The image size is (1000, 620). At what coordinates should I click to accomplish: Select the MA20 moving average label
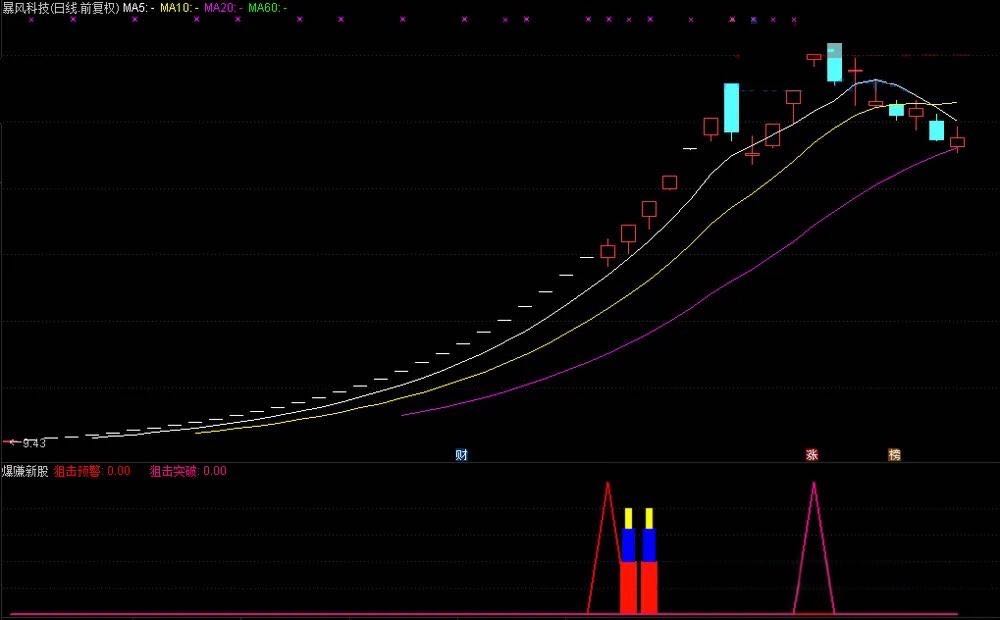(x=223, y=8)
